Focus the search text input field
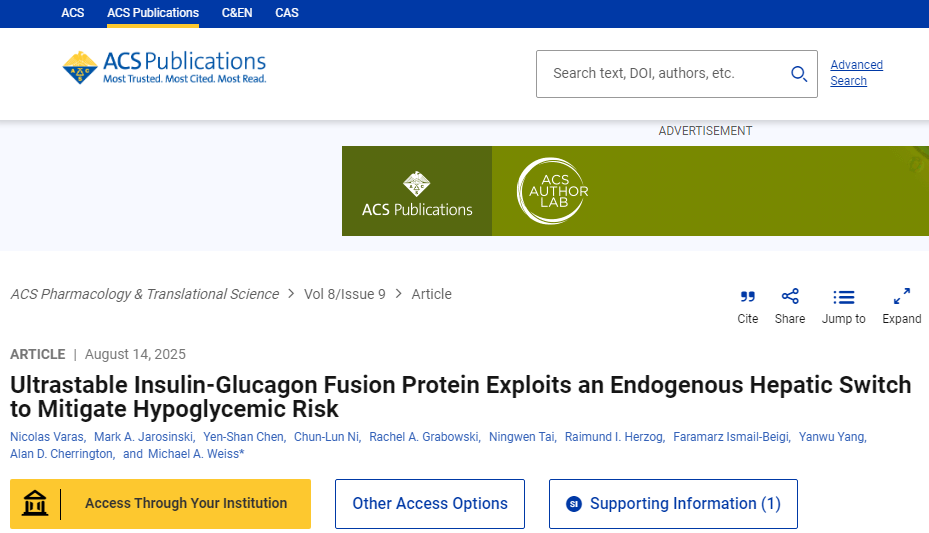 (660, 74)
